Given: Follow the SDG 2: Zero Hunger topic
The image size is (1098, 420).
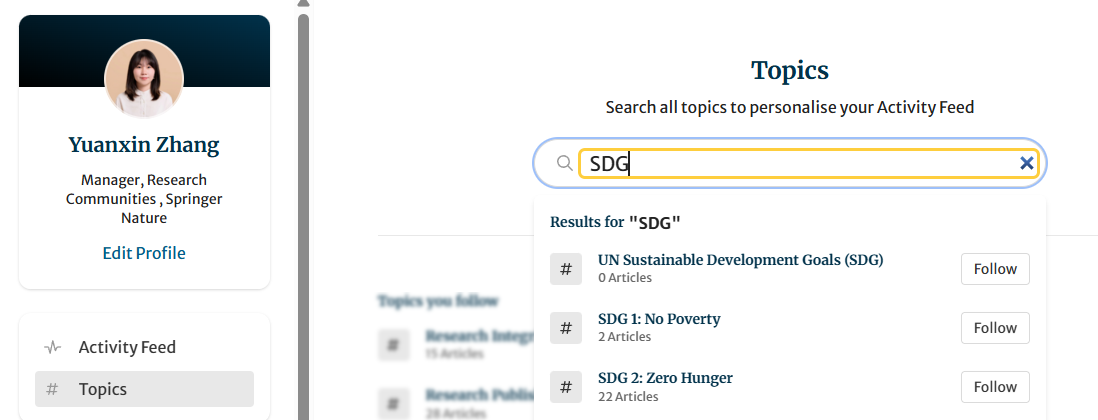Looking at the screenshot, I should pyautogui.click(x=995, y=387).
